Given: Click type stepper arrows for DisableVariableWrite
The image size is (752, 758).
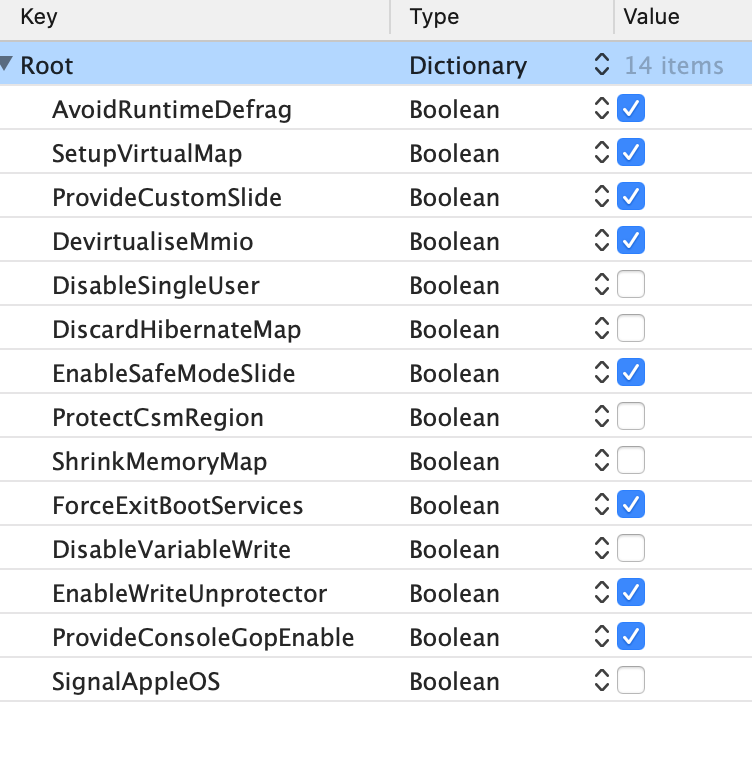Looking at the screenshot, I should click(601, 549).
